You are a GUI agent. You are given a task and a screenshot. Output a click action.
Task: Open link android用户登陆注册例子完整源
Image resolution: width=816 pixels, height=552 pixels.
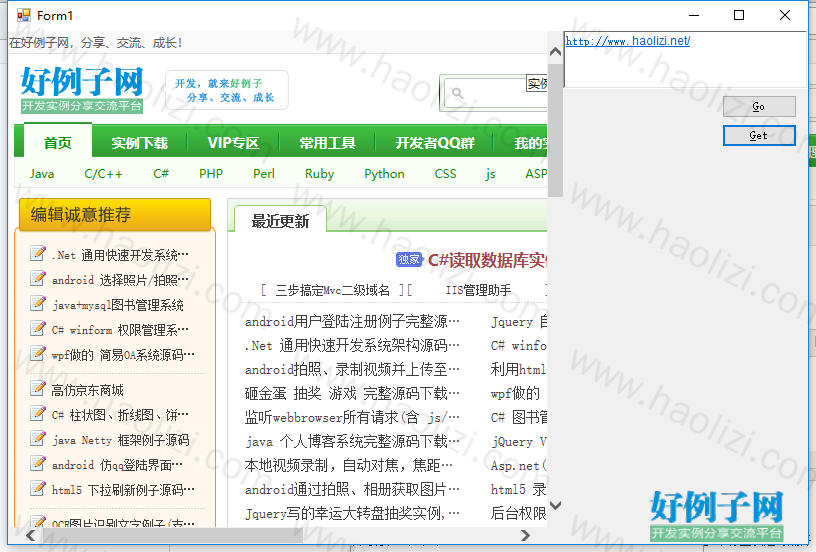[352, 322]
